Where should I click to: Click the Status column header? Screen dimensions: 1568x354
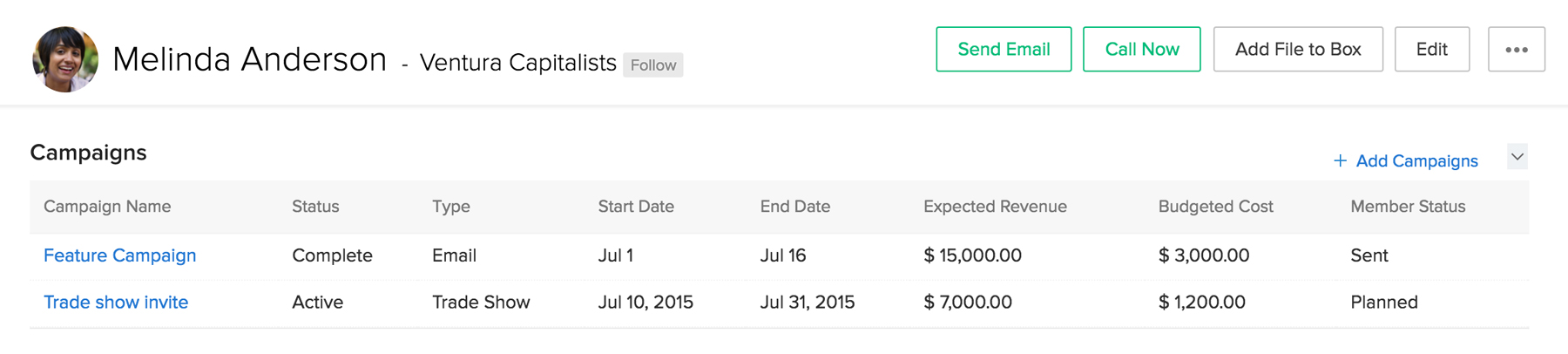tap(315, 207)
